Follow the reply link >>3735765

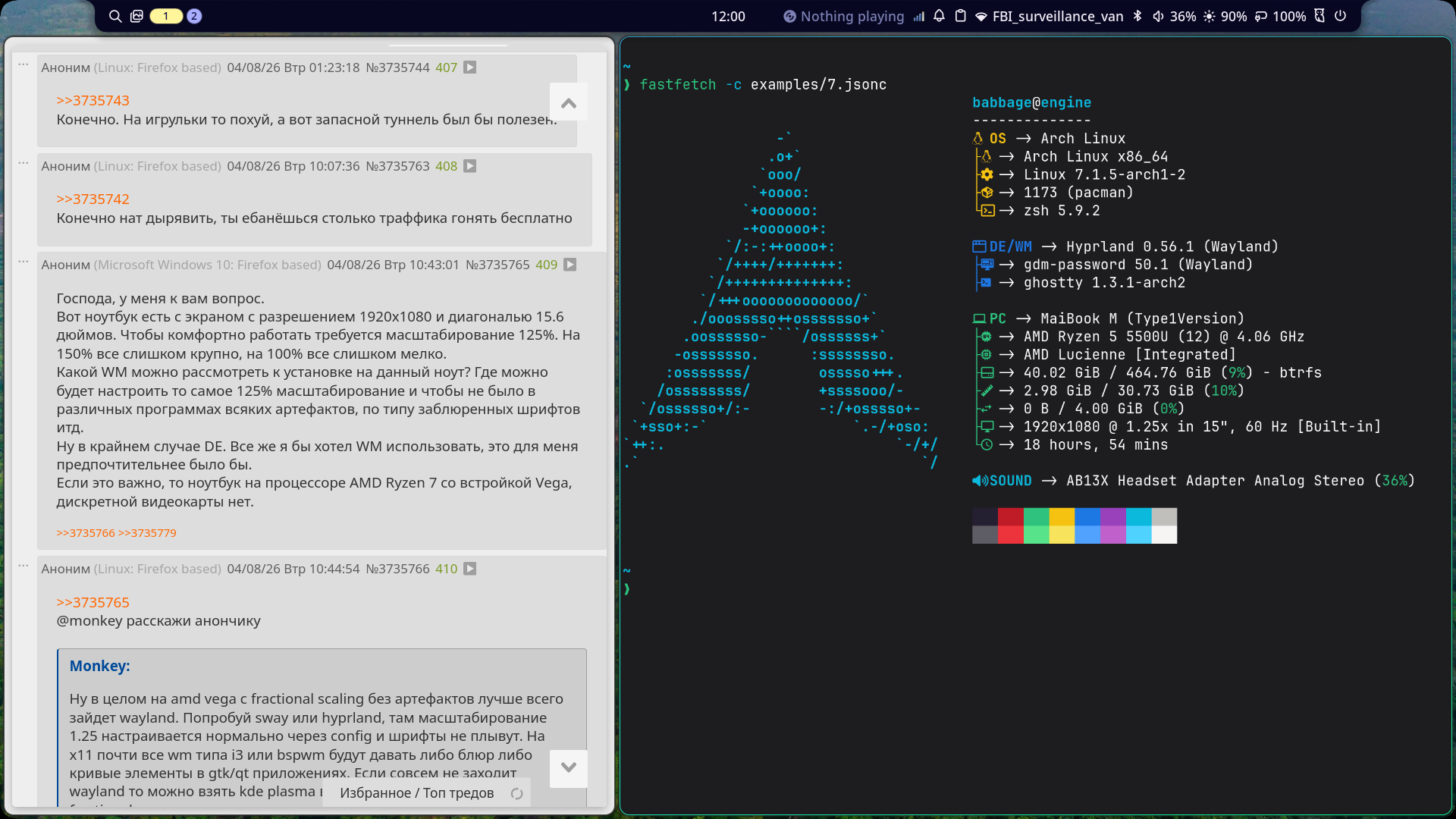pyautogui.click(x=93, y=602)
